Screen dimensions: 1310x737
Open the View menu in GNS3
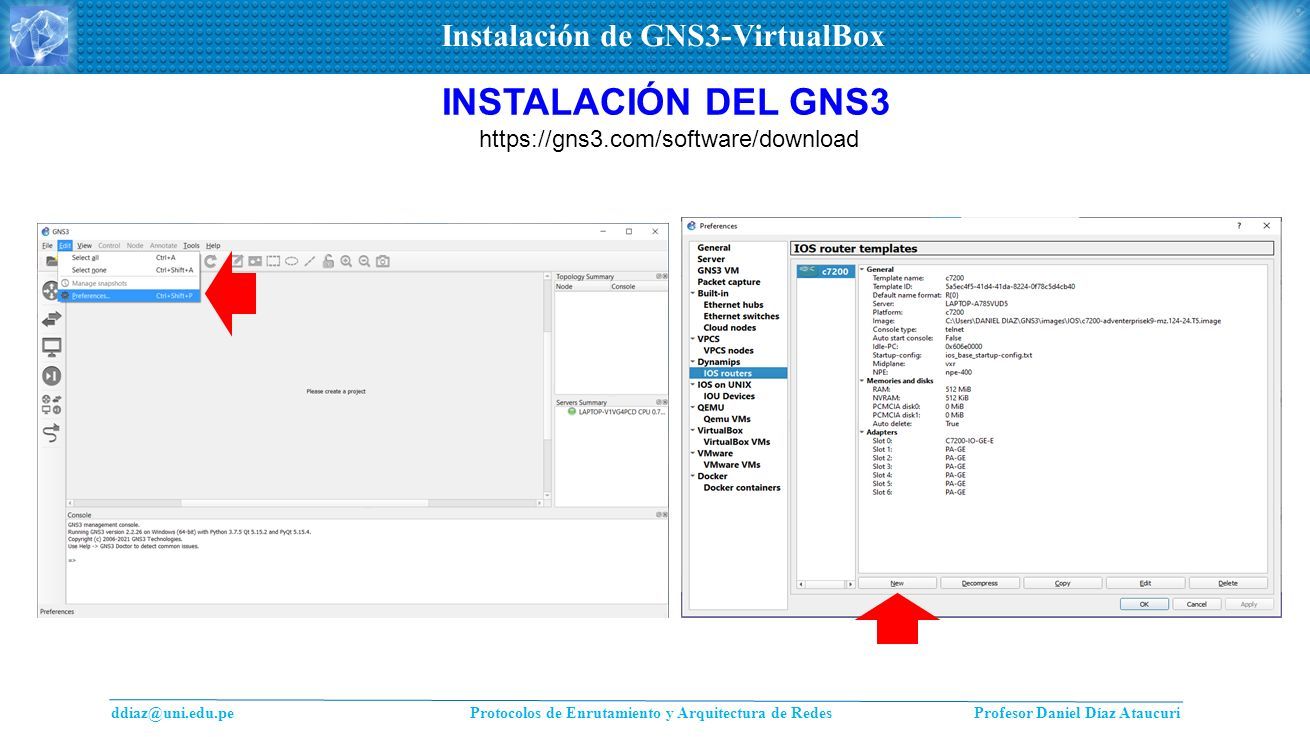[85, 246]
